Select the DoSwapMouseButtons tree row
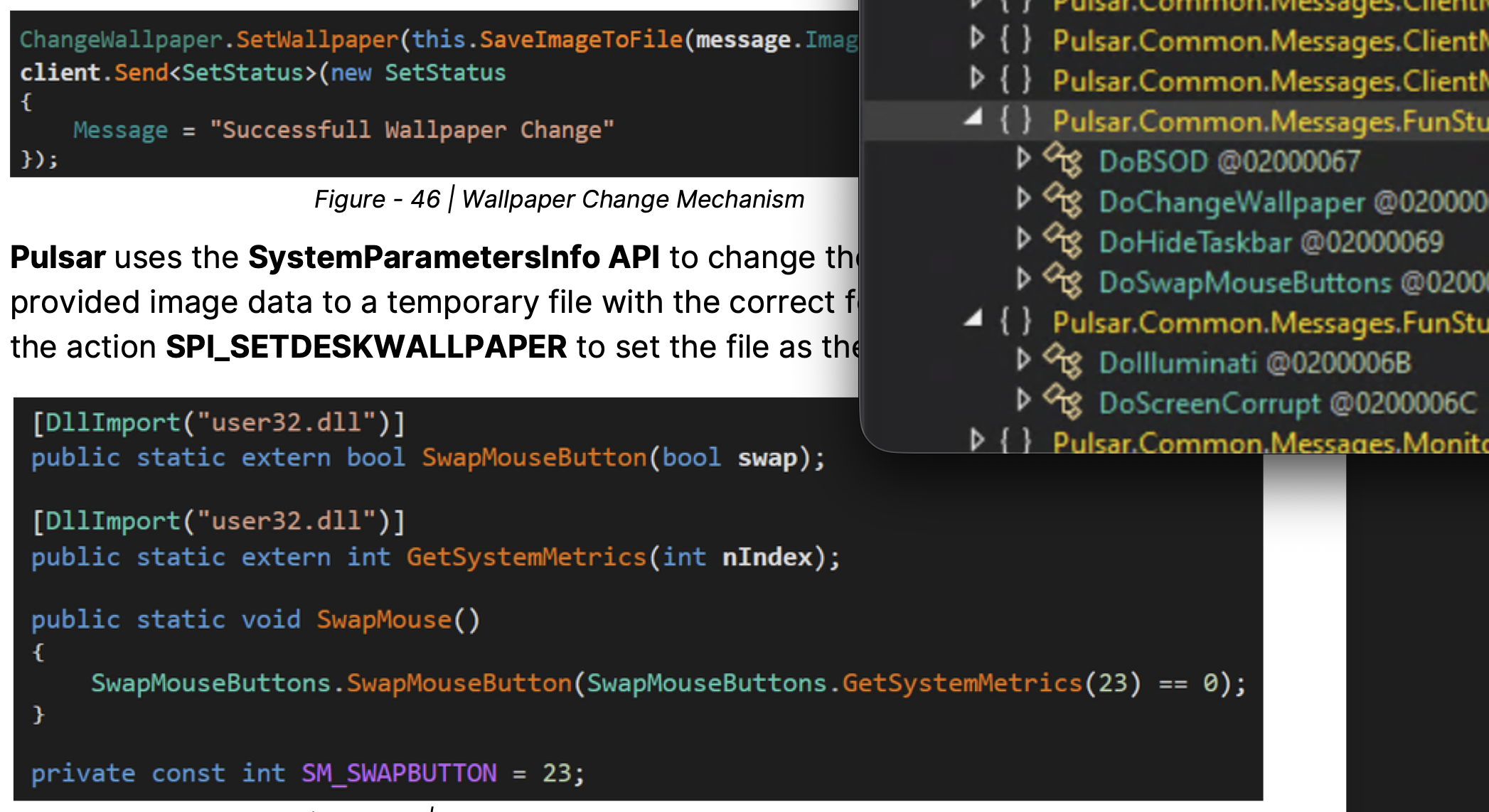This screenshot has height=812, width=1489. [x=1293, y=282]
